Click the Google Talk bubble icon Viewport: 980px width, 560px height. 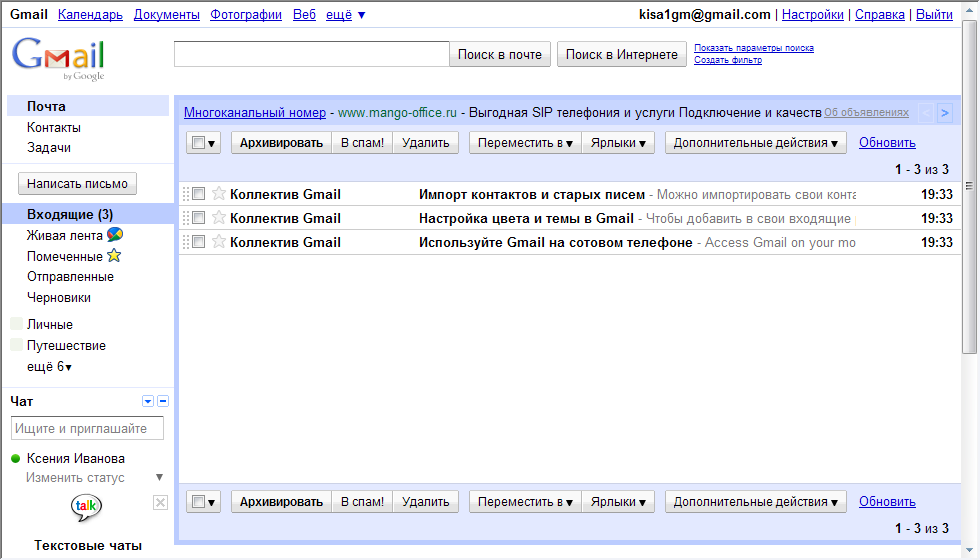(x=86, y=507)
